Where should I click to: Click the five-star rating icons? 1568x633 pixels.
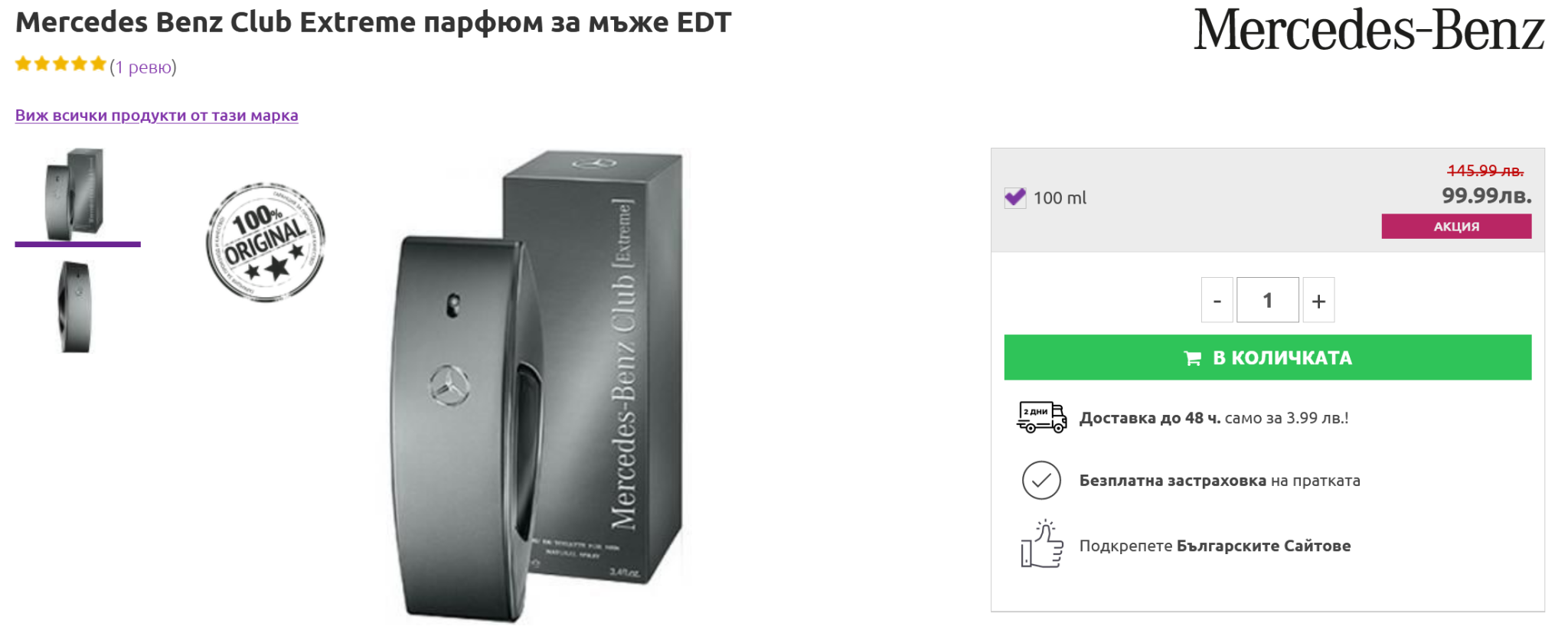[60, 64]
